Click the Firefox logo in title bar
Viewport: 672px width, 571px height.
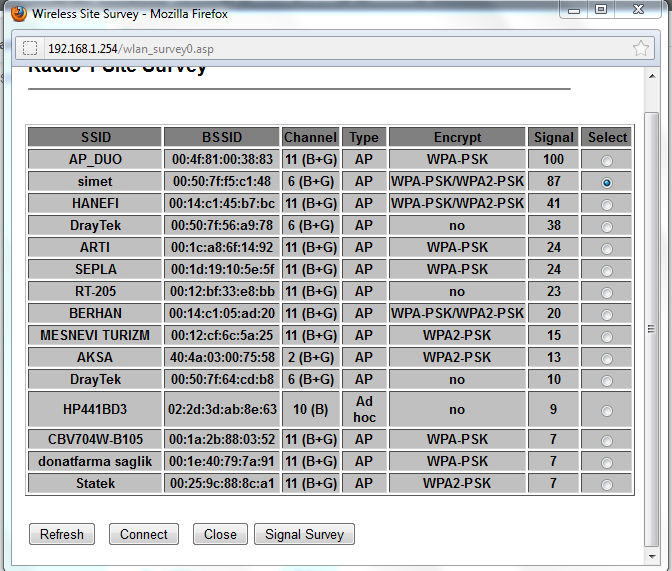(18, 14)
